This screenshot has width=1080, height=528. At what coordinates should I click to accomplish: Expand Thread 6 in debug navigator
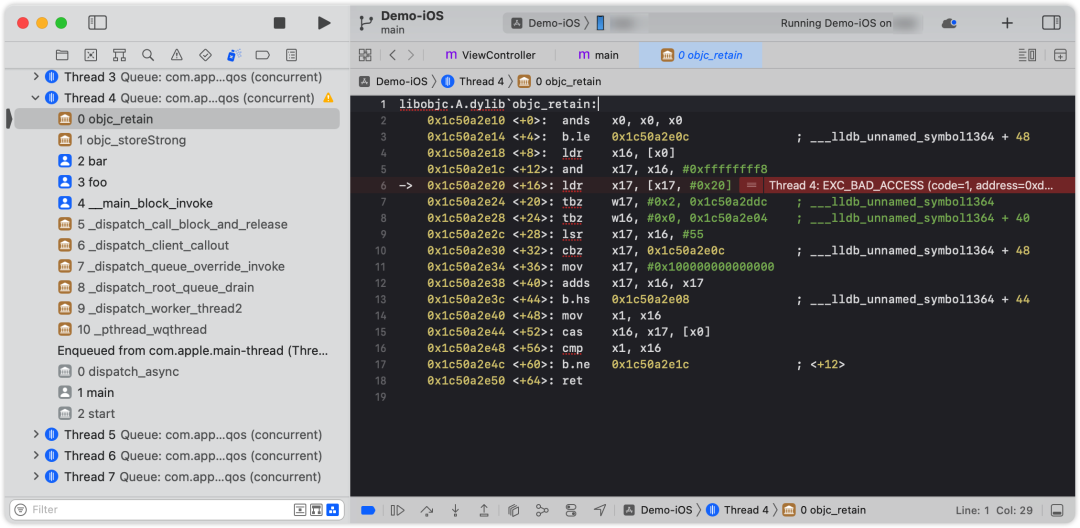[x=36, y=456]
